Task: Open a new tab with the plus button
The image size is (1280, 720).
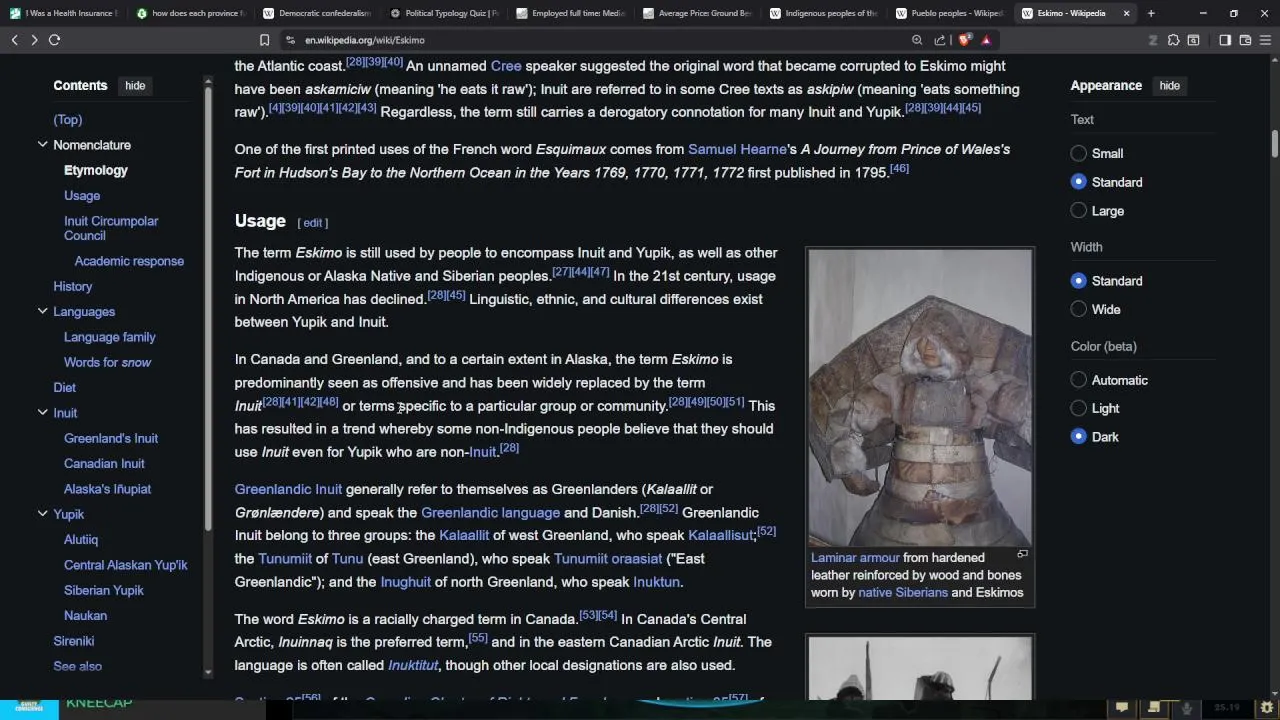Action: (1151, 13)
